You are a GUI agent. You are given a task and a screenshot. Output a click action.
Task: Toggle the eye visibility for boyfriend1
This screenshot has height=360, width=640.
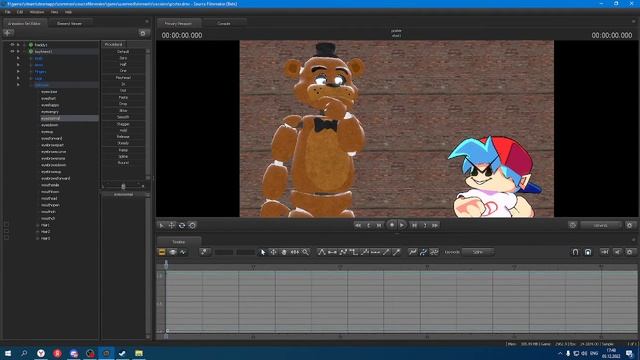click(x=12, y=51)
